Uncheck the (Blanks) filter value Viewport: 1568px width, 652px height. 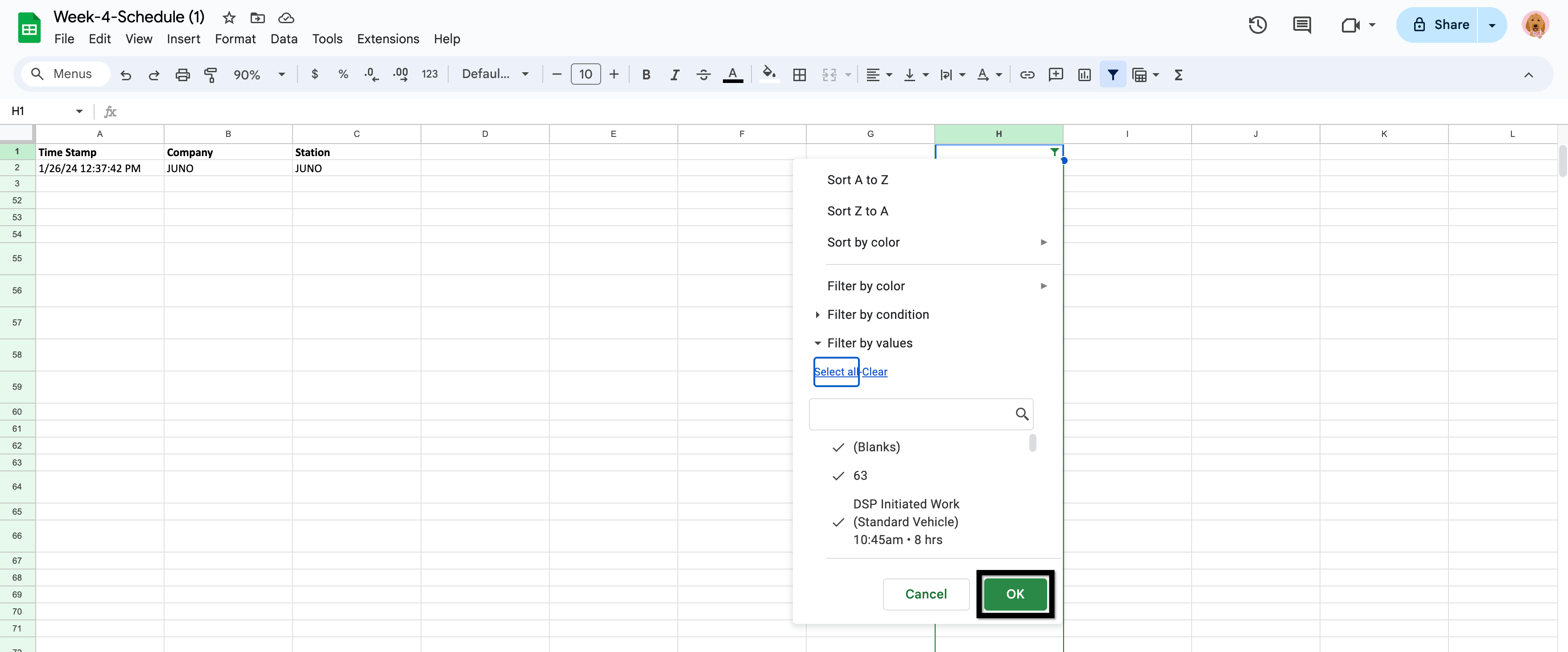tap(876, 447)
